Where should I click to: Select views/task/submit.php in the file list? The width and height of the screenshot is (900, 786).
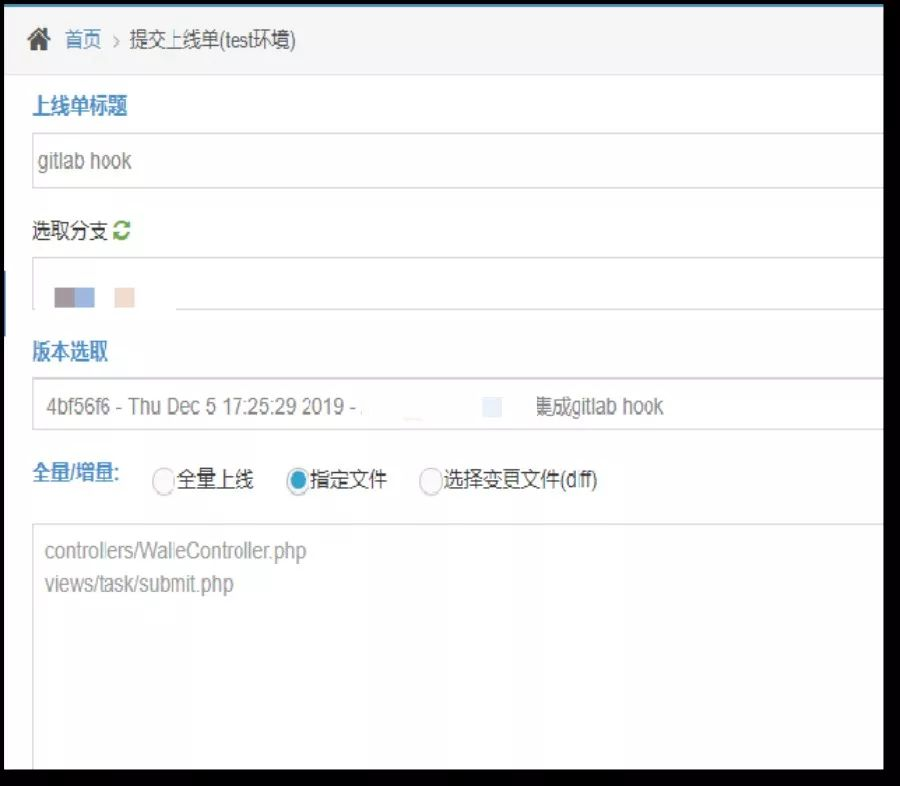(139, 583)
